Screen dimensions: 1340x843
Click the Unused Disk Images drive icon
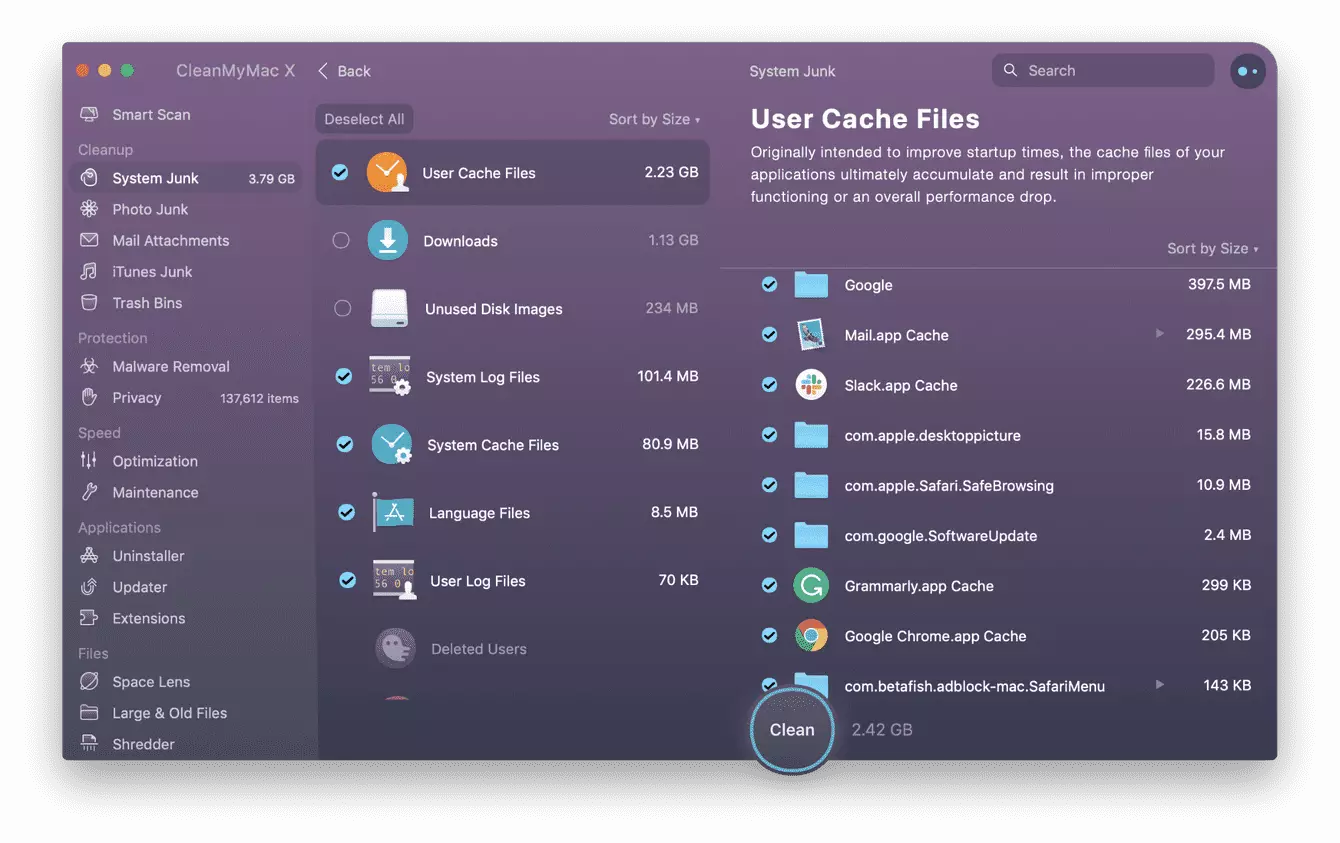(389, 308)
